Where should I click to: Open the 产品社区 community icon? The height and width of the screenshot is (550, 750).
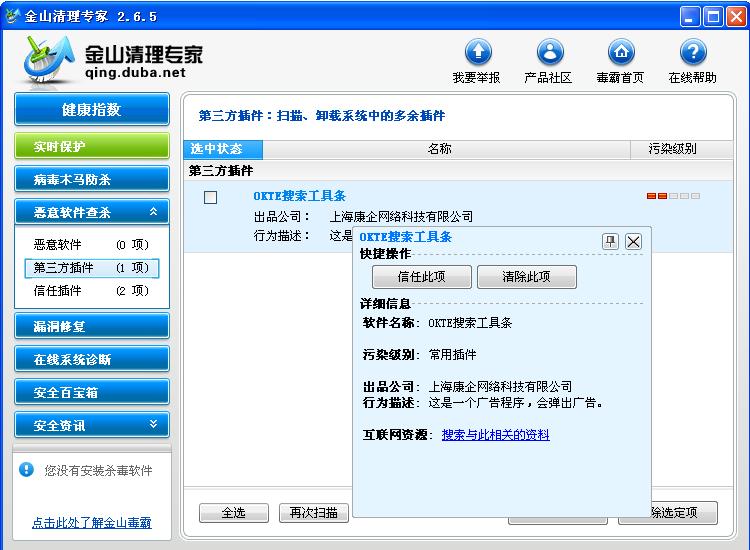[x=550, y=52]
